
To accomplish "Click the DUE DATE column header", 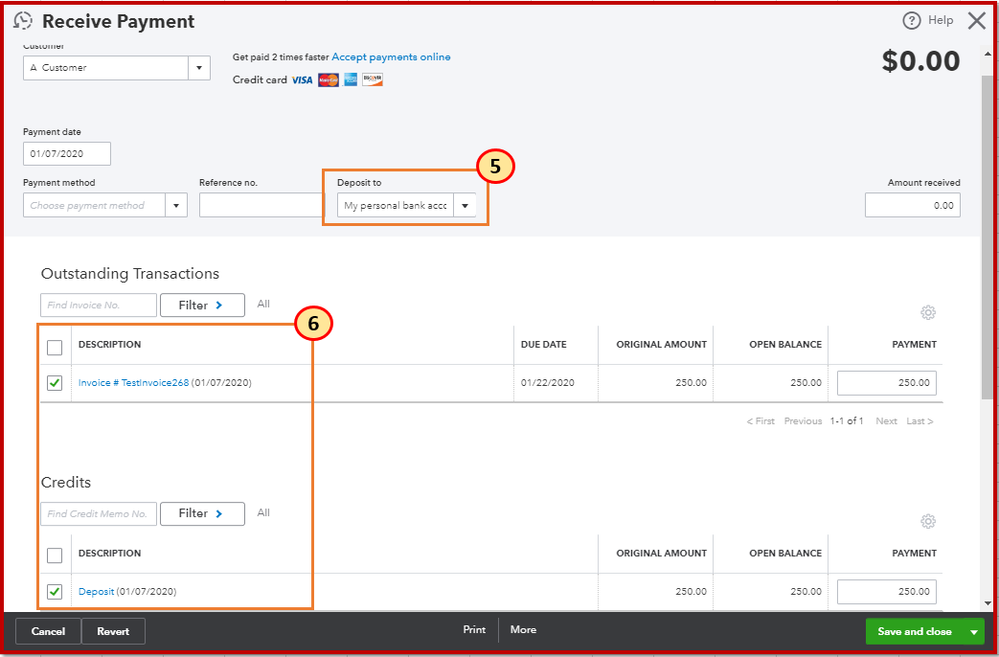I will coord(543,345).
